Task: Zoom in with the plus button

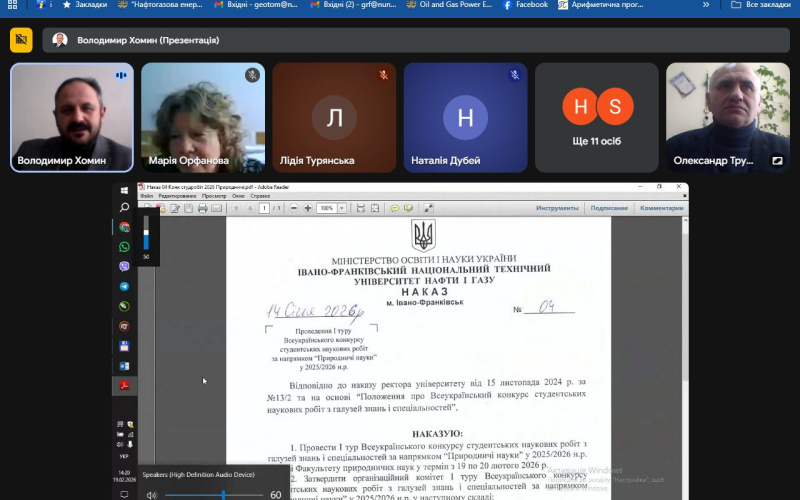Action: 308,208
